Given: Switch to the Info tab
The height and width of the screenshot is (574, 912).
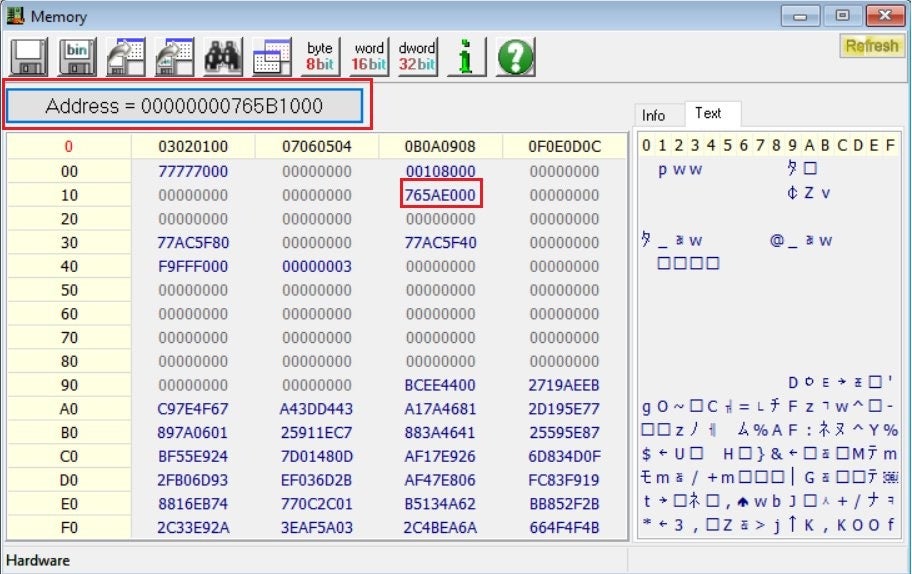Looking at the screenshot, I should 654,115.
